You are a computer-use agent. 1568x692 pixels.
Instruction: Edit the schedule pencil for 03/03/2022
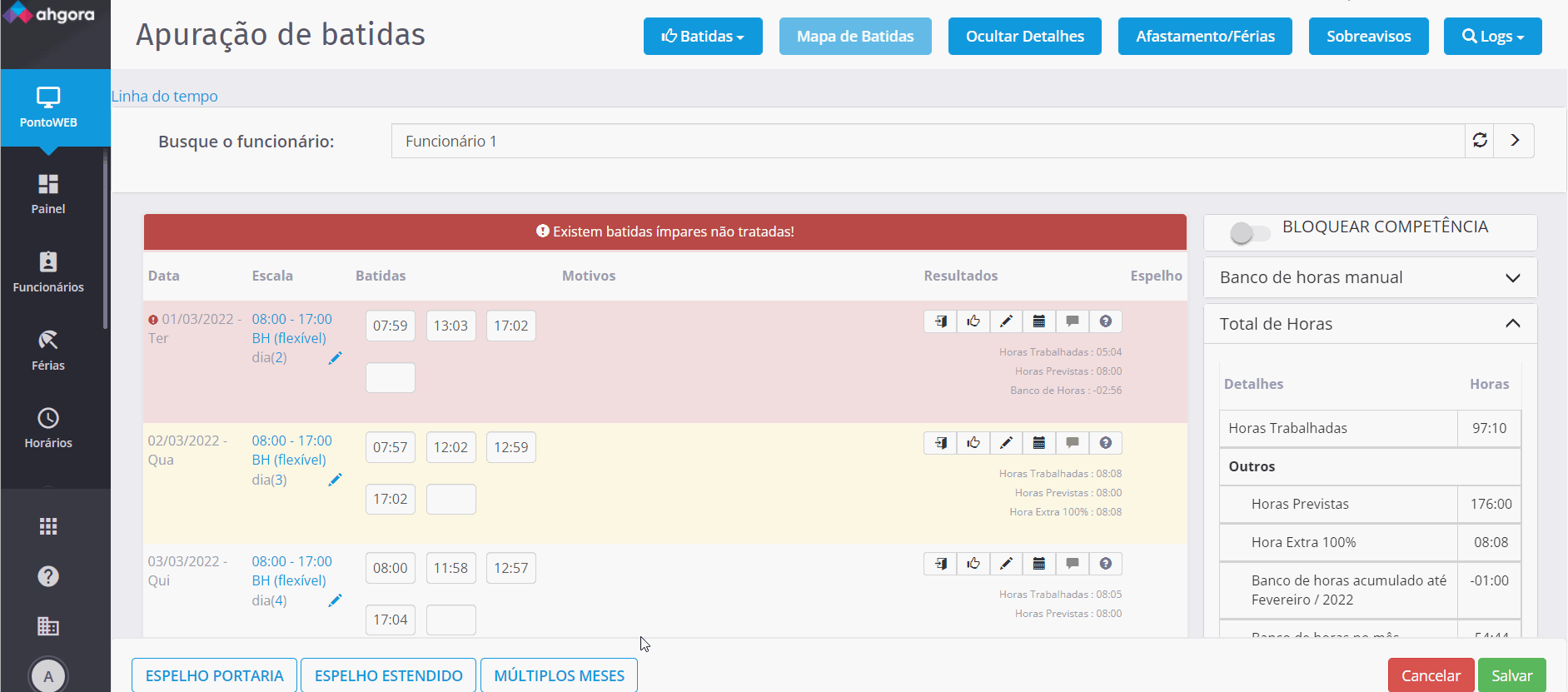[335, 600]
